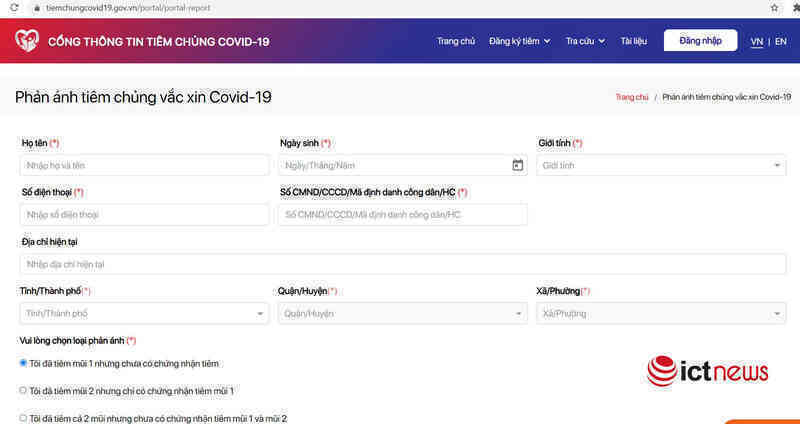Focus the Số điện thoại input field
The image size is (800, 424).
click(144, 215)
